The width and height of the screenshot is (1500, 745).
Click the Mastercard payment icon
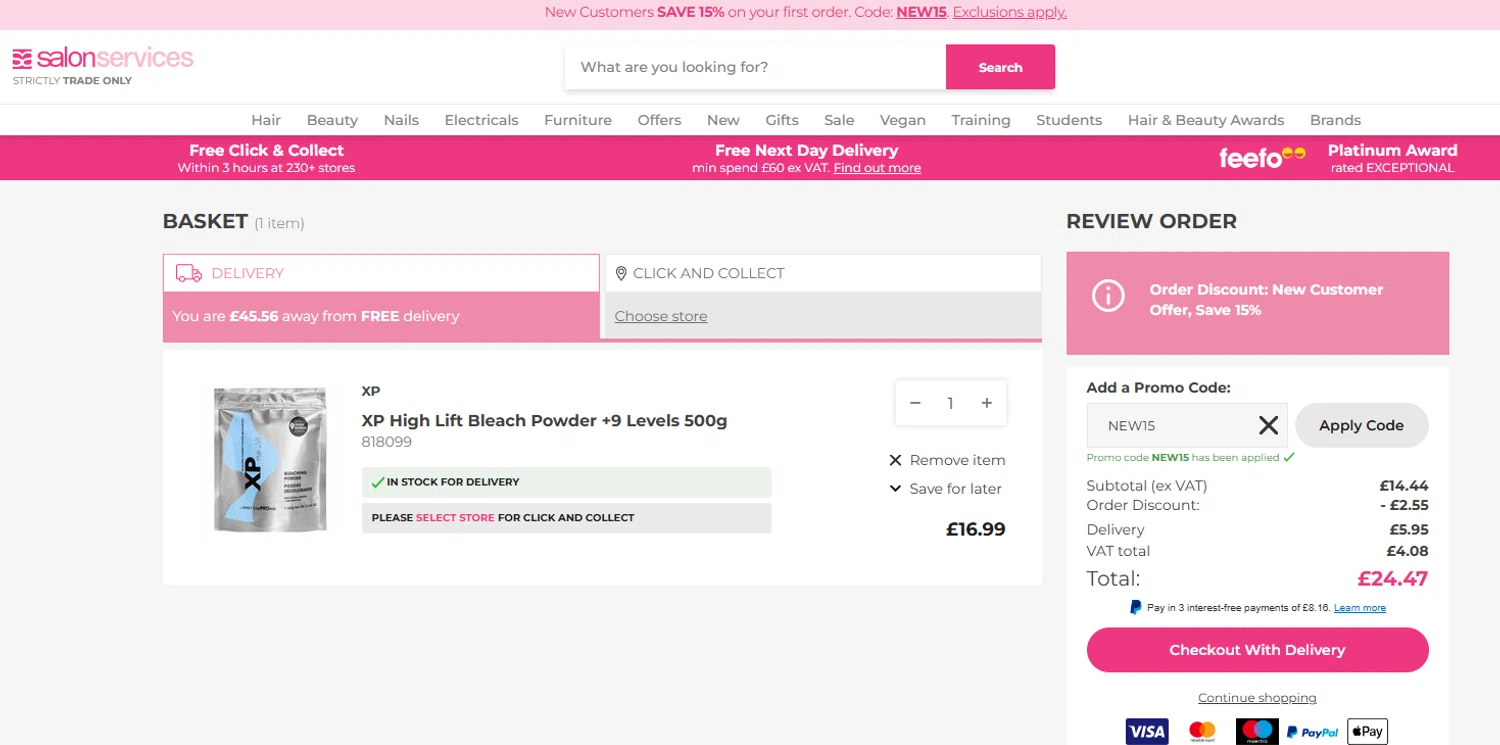(1202, 732)
